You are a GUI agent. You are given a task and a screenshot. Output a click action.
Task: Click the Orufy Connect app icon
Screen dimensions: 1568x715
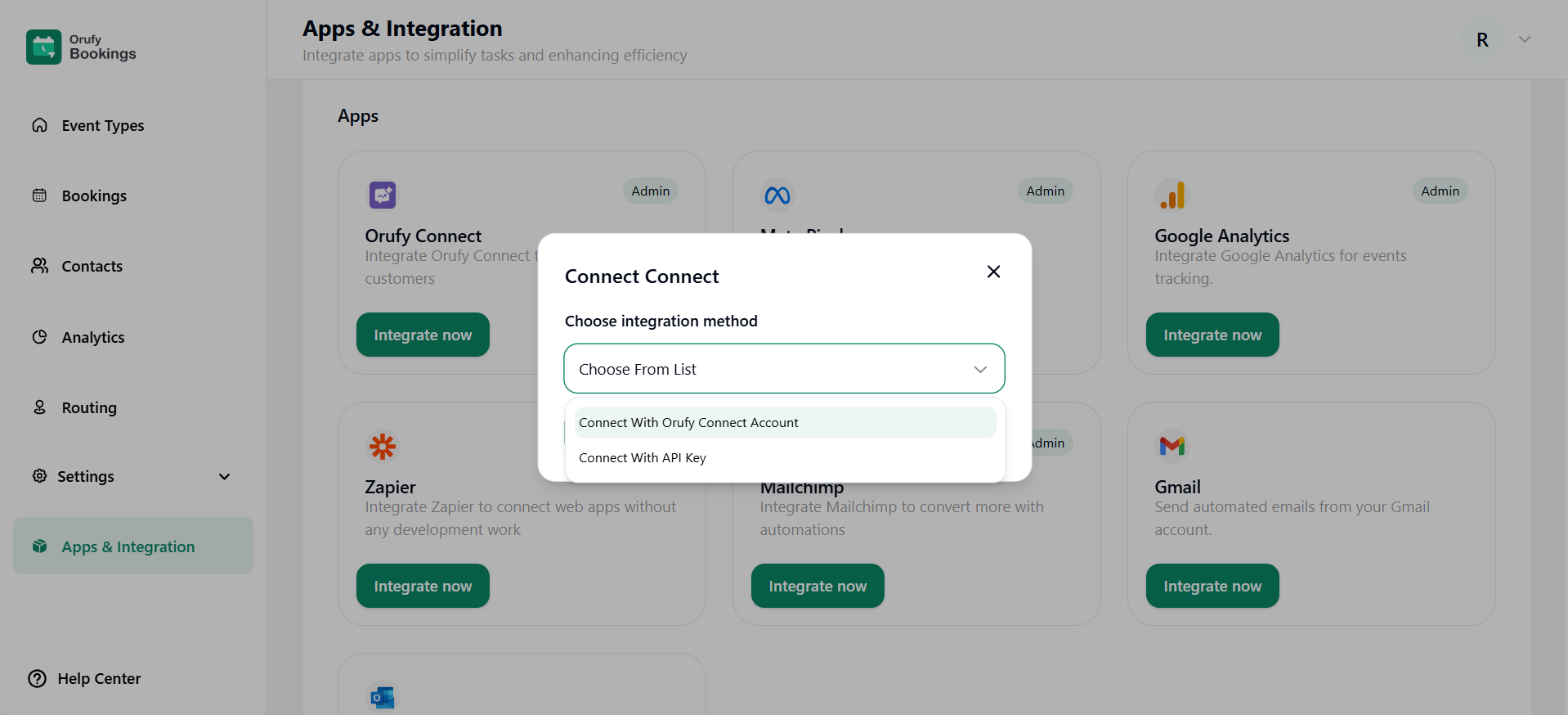(x=382, y=195)
